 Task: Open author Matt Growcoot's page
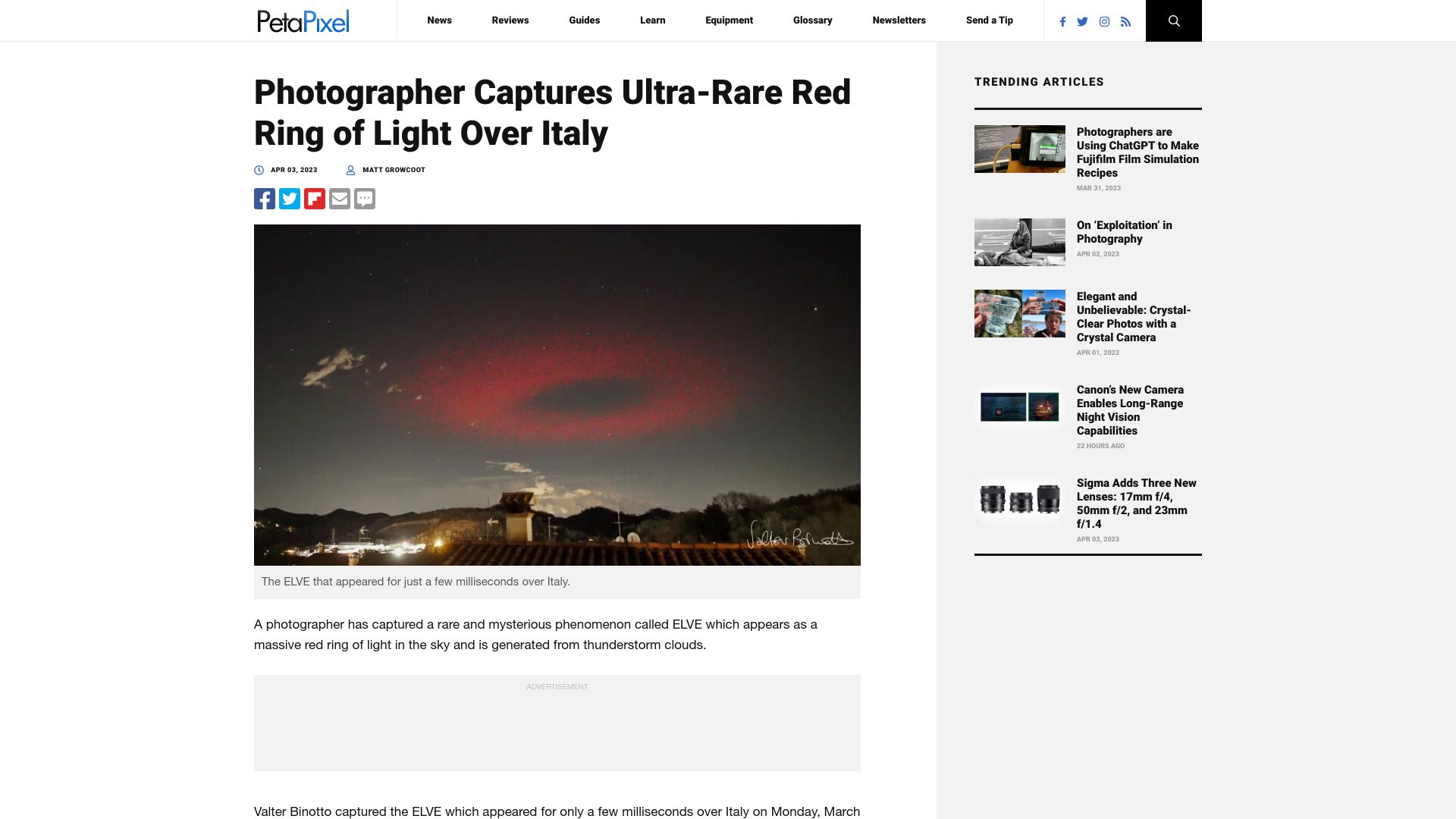[394, 170]
